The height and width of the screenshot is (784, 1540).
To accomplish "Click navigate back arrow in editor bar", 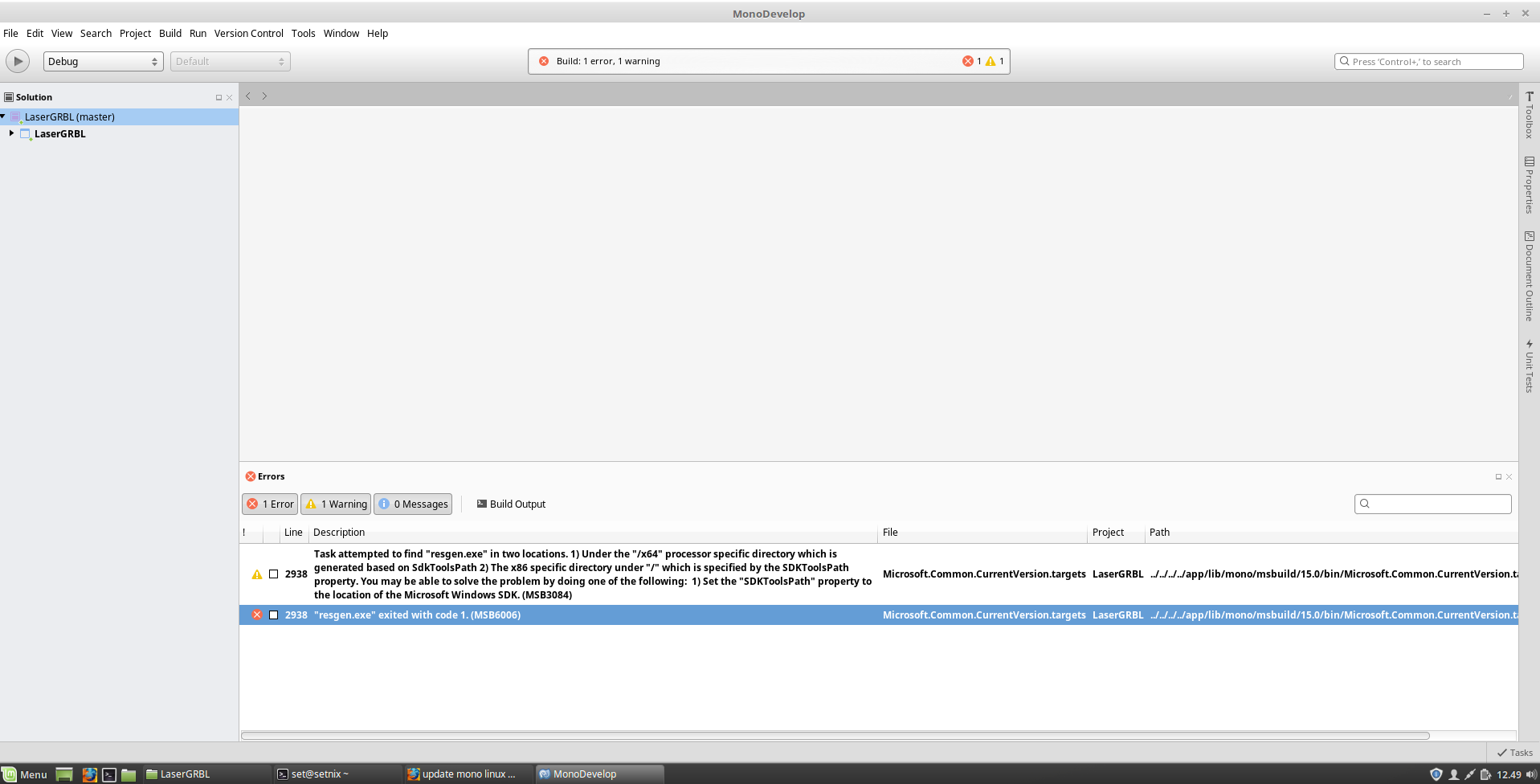I will coord(248,96).
